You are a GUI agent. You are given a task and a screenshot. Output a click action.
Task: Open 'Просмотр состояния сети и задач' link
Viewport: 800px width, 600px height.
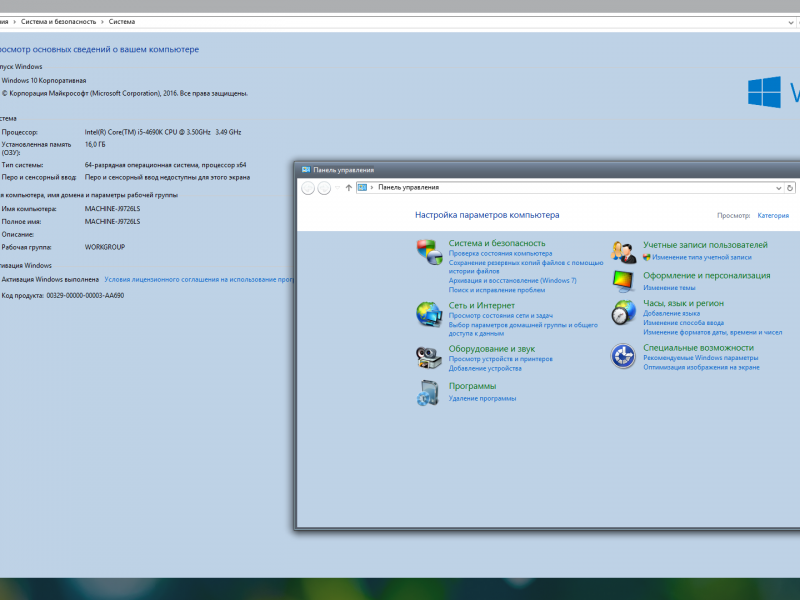(x=501, y=316)
